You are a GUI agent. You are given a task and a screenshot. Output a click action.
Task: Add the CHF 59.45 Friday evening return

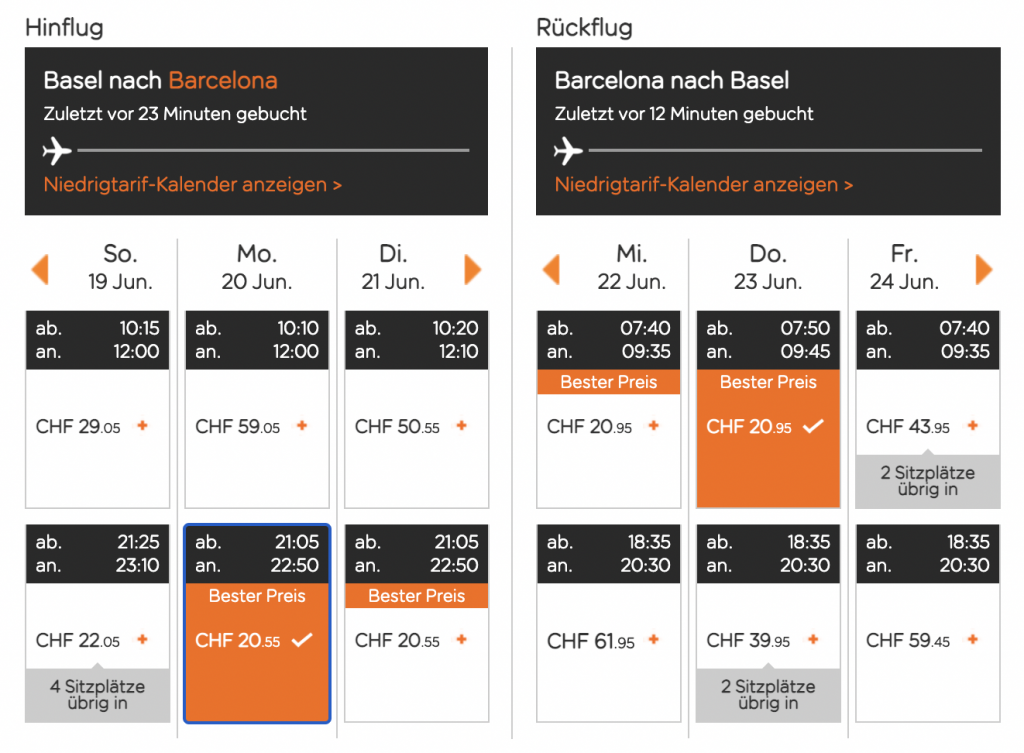pyautogui.click(x=973, y=640)
